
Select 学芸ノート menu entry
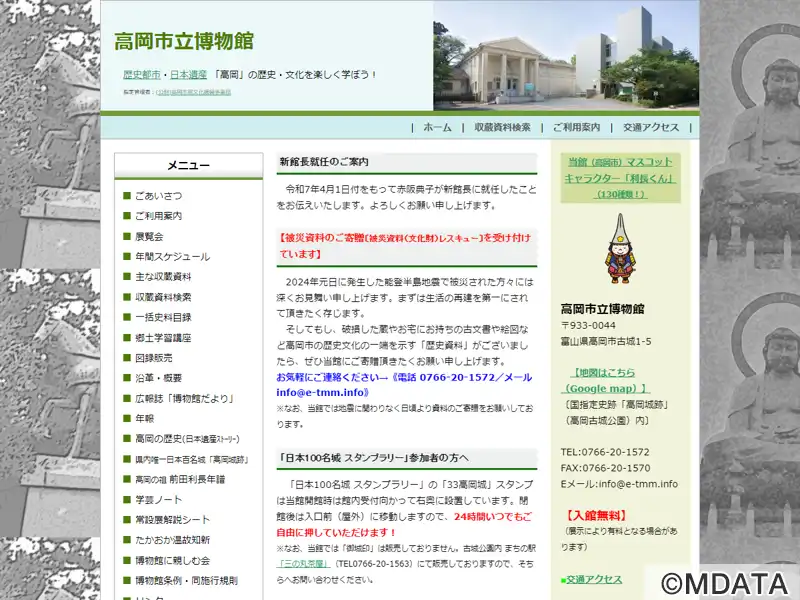coord(159,499)
